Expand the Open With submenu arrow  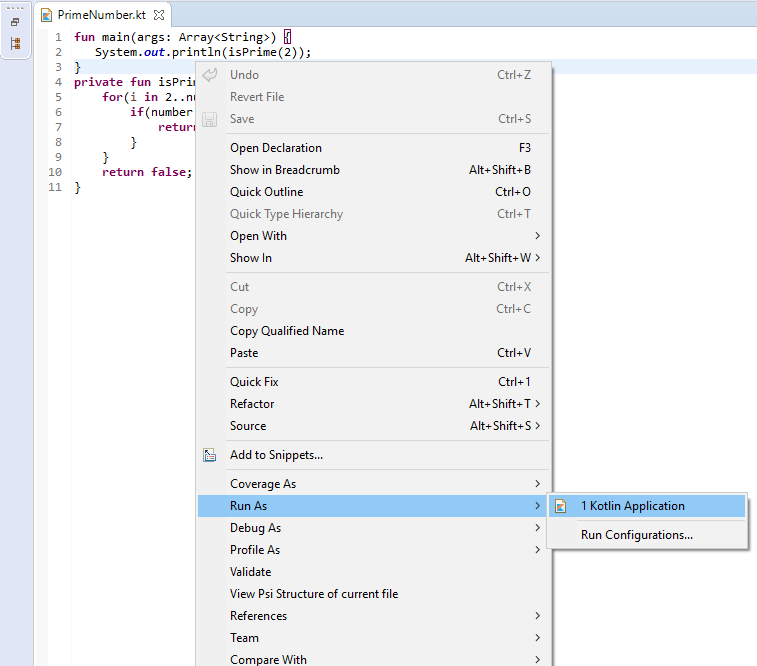click(538, 236)
